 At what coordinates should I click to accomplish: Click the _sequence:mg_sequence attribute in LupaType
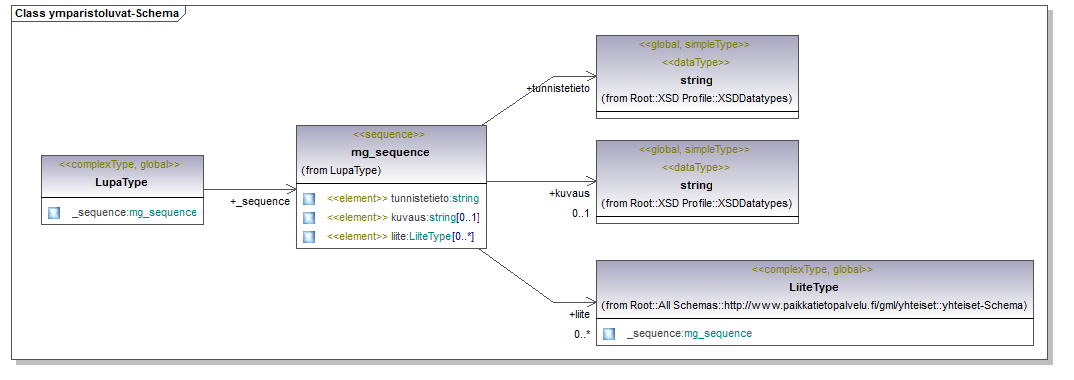[x=134, y=213]
